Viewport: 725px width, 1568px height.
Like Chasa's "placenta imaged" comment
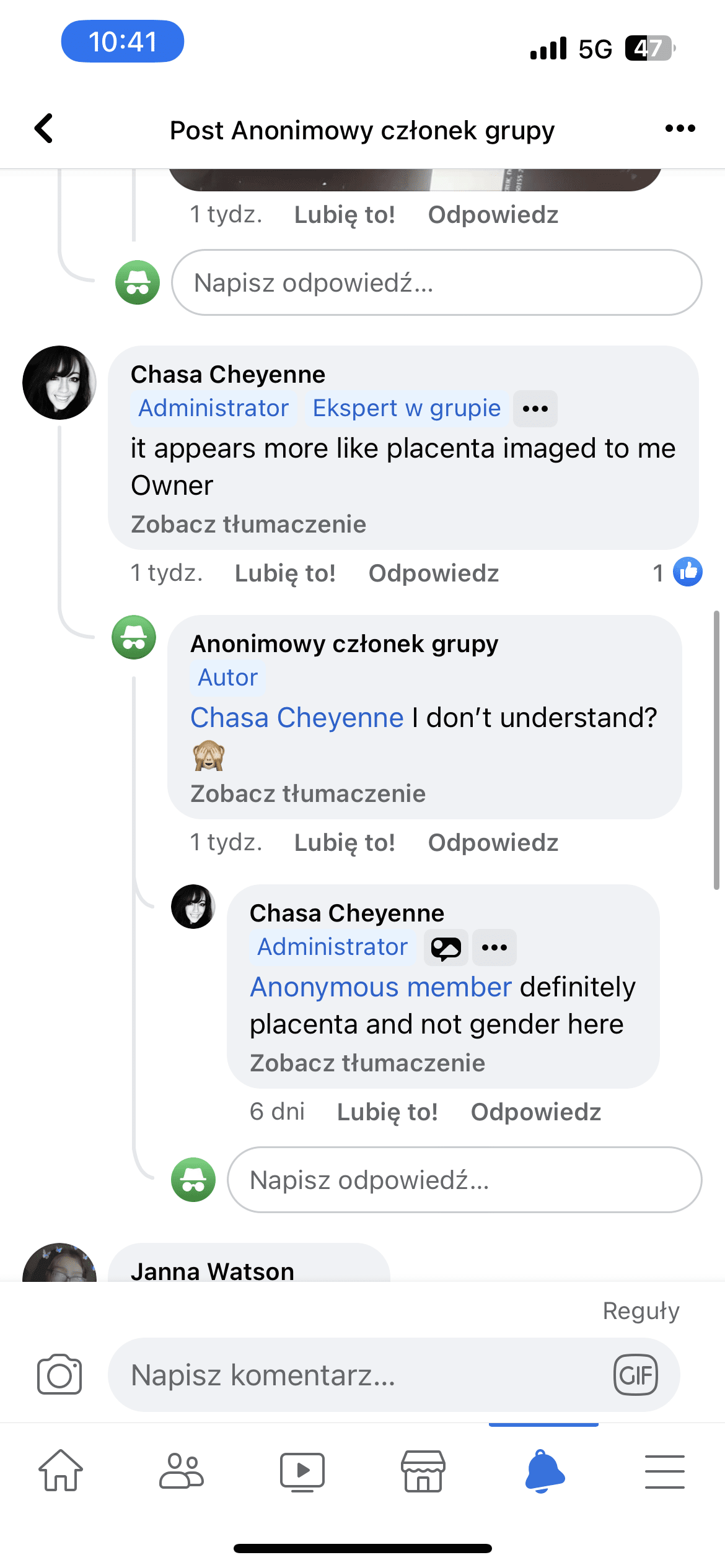tap(285, 573)
